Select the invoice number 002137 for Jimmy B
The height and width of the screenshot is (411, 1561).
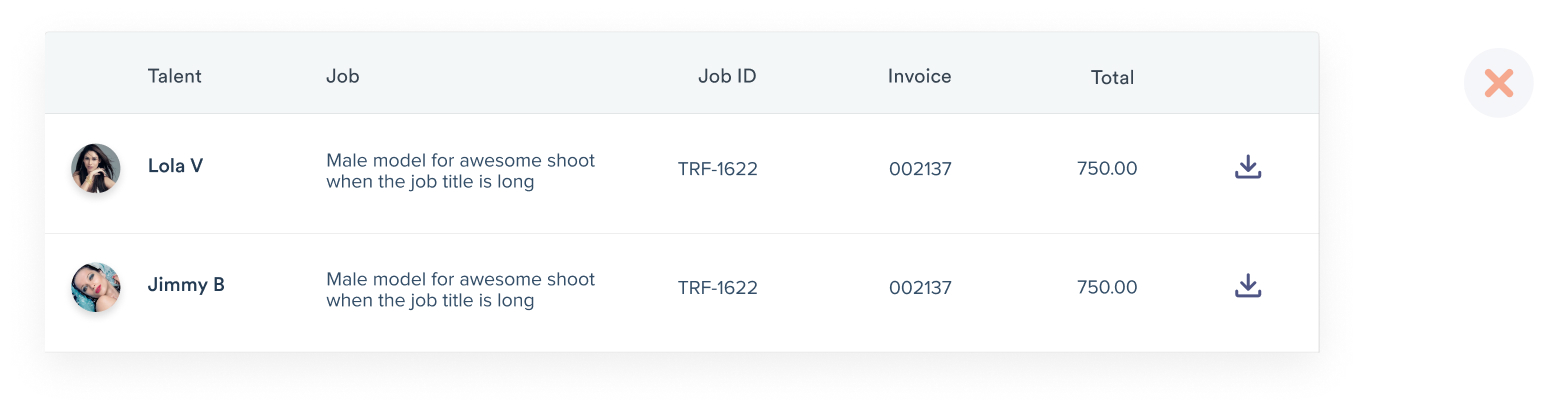pos(920,288)
